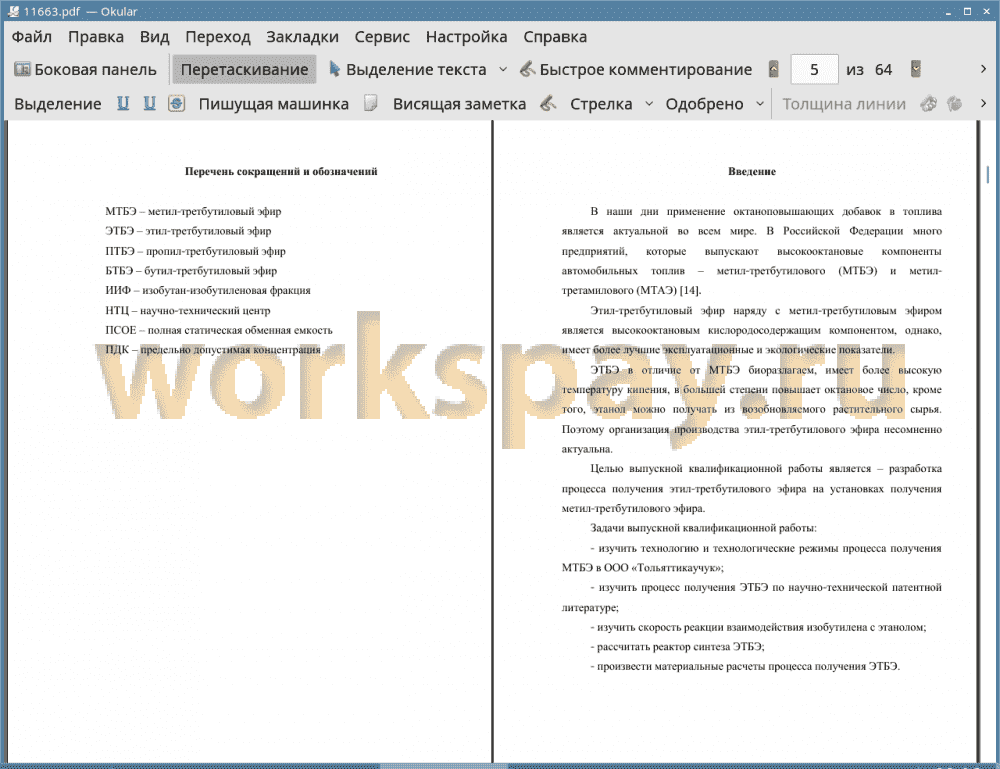Viewport: 1000px width, 769px height.
Task: Click the vertical scrollbar handle
Action: 988,175
